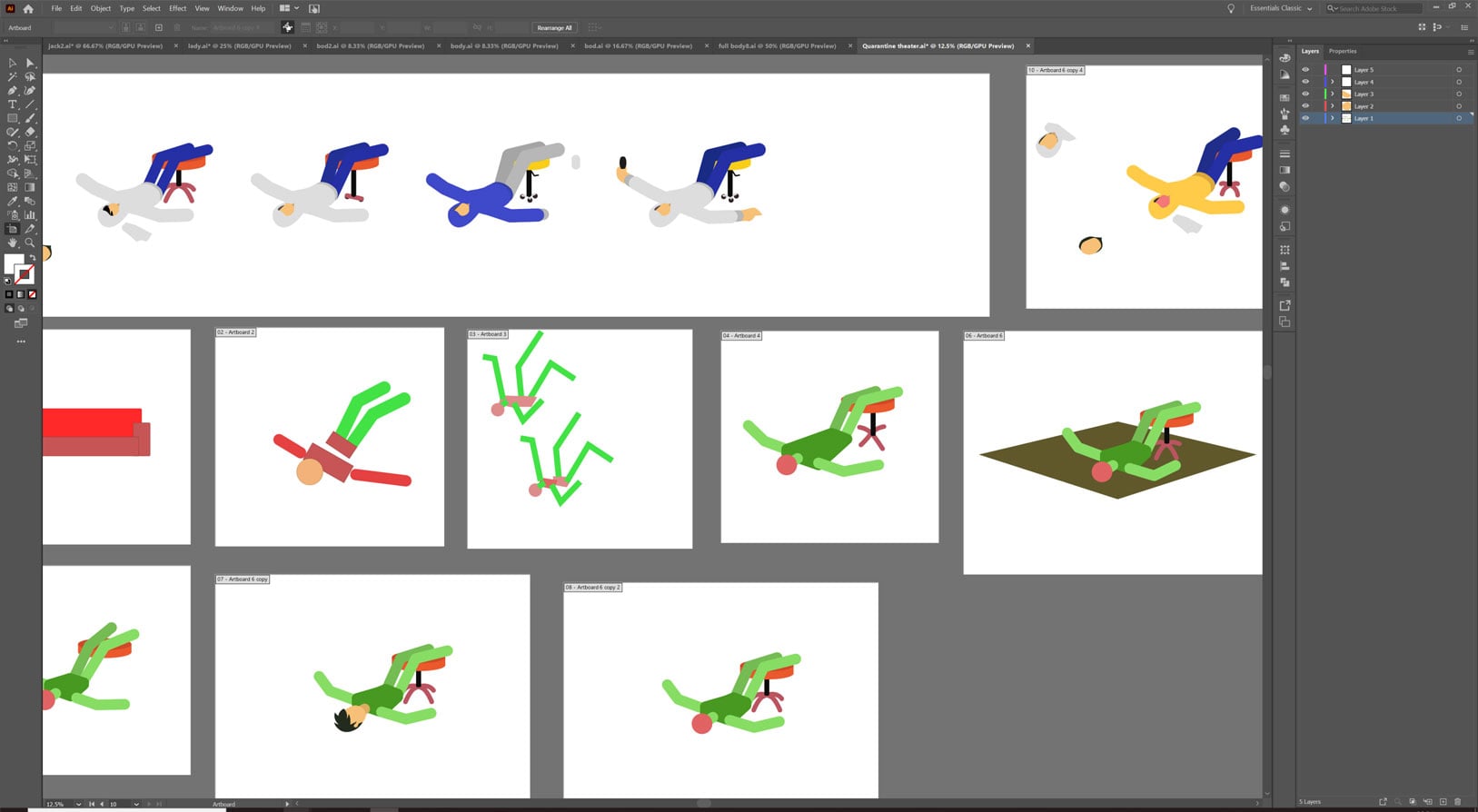Open the Effect menu
Image resolution: width=1478 pixels, height=812 pixels.
177,8
